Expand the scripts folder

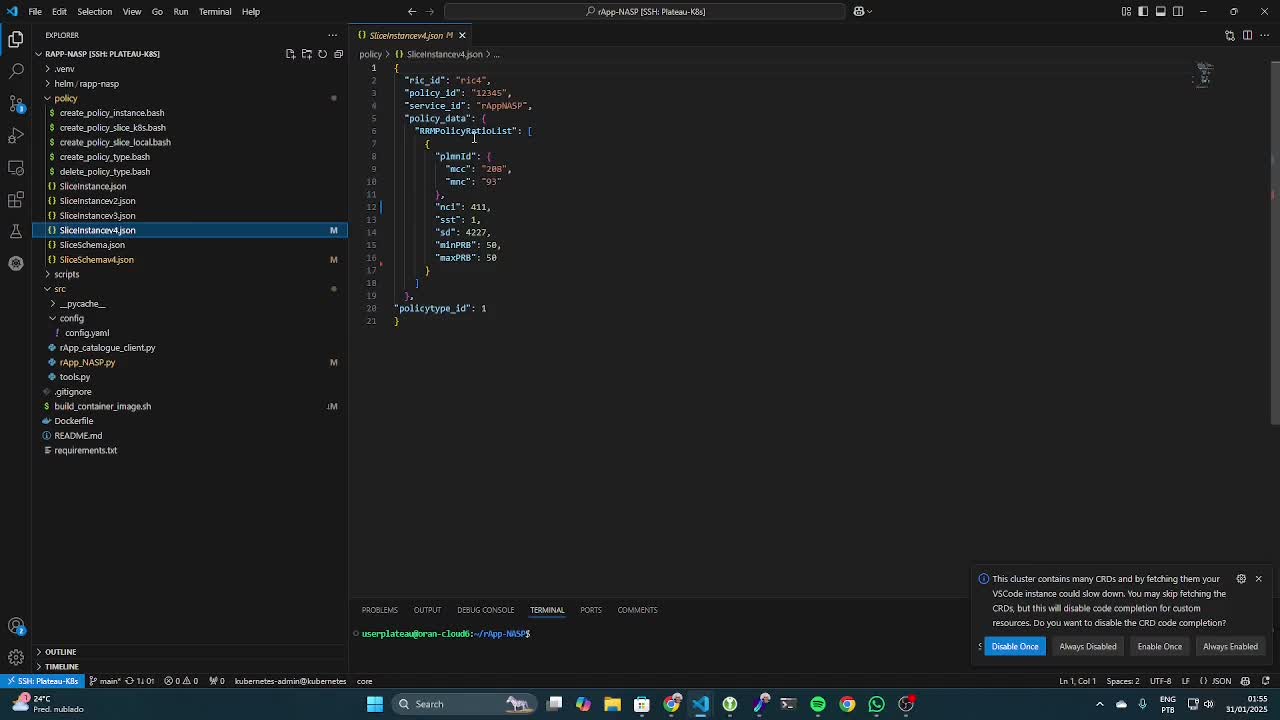pyautogui.click(x=67, y=274)
